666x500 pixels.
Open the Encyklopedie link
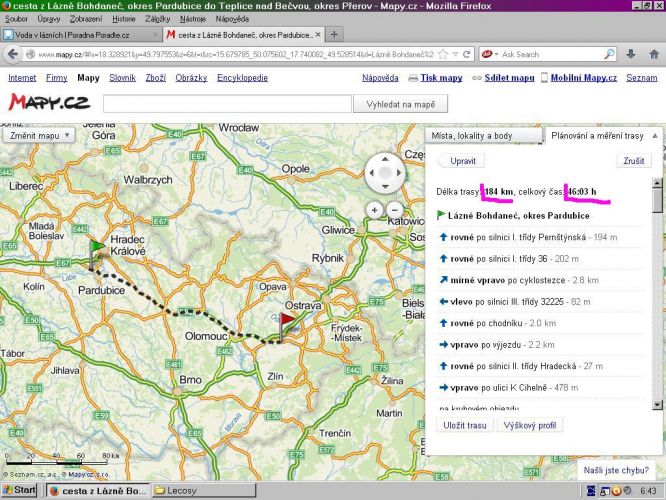[x=242, y=78]
